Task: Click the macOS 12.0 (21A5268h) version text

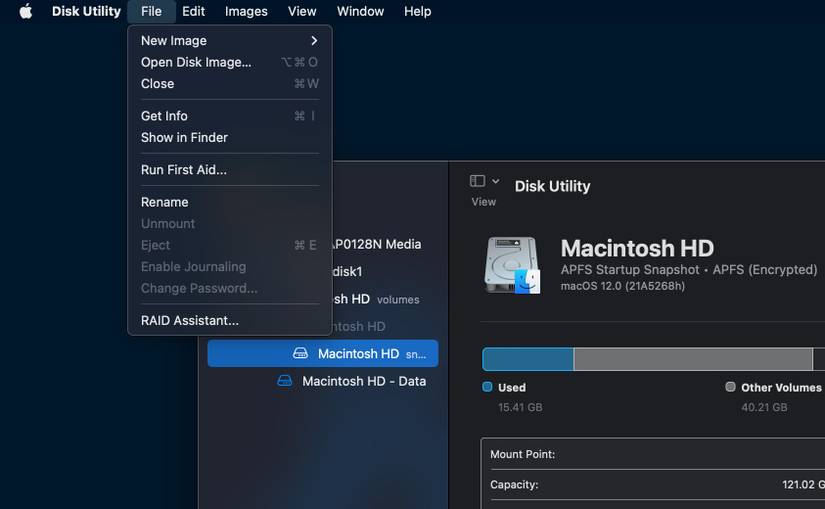Action: pos(622,286)
